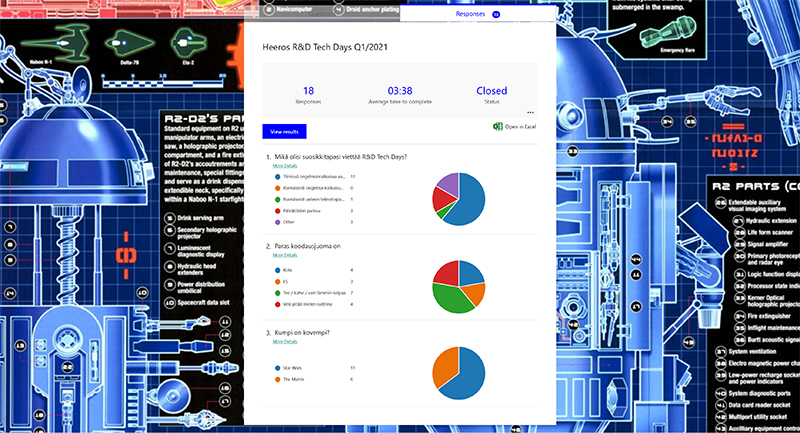The width and height of the screenshot is (800, 433).
Task: Click the purple legend dot for Other
Action: pos(278,222)
